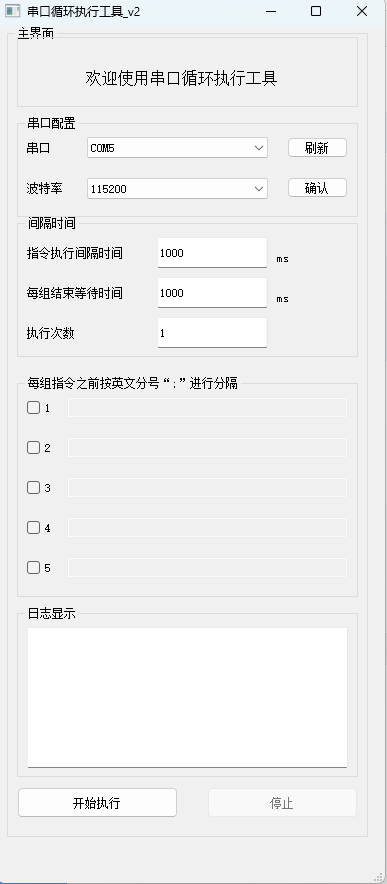The height and width of the screenshot is (884, 387).
Task: Start execution with 开始执行 button
Action: coord(97,803)
